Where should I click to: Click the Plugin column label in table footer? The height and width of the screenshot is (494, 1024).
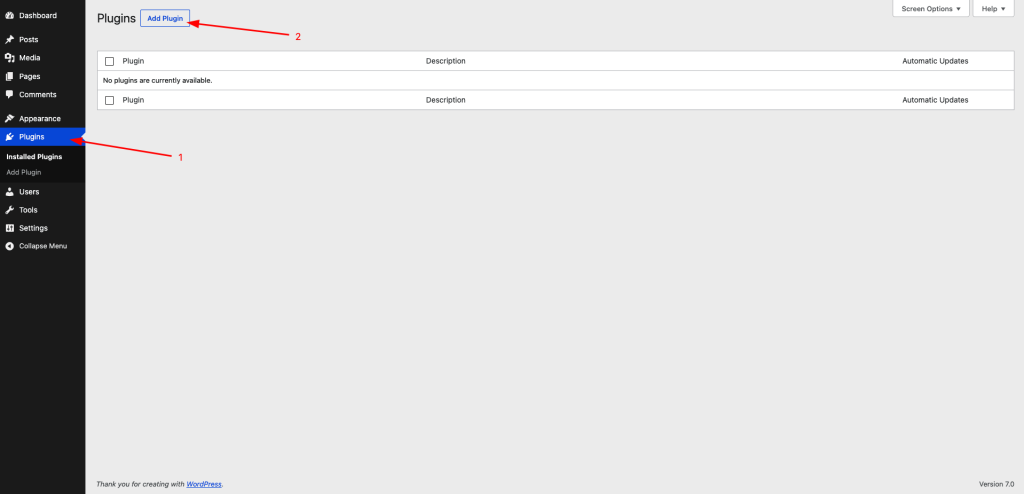(133, 100)
